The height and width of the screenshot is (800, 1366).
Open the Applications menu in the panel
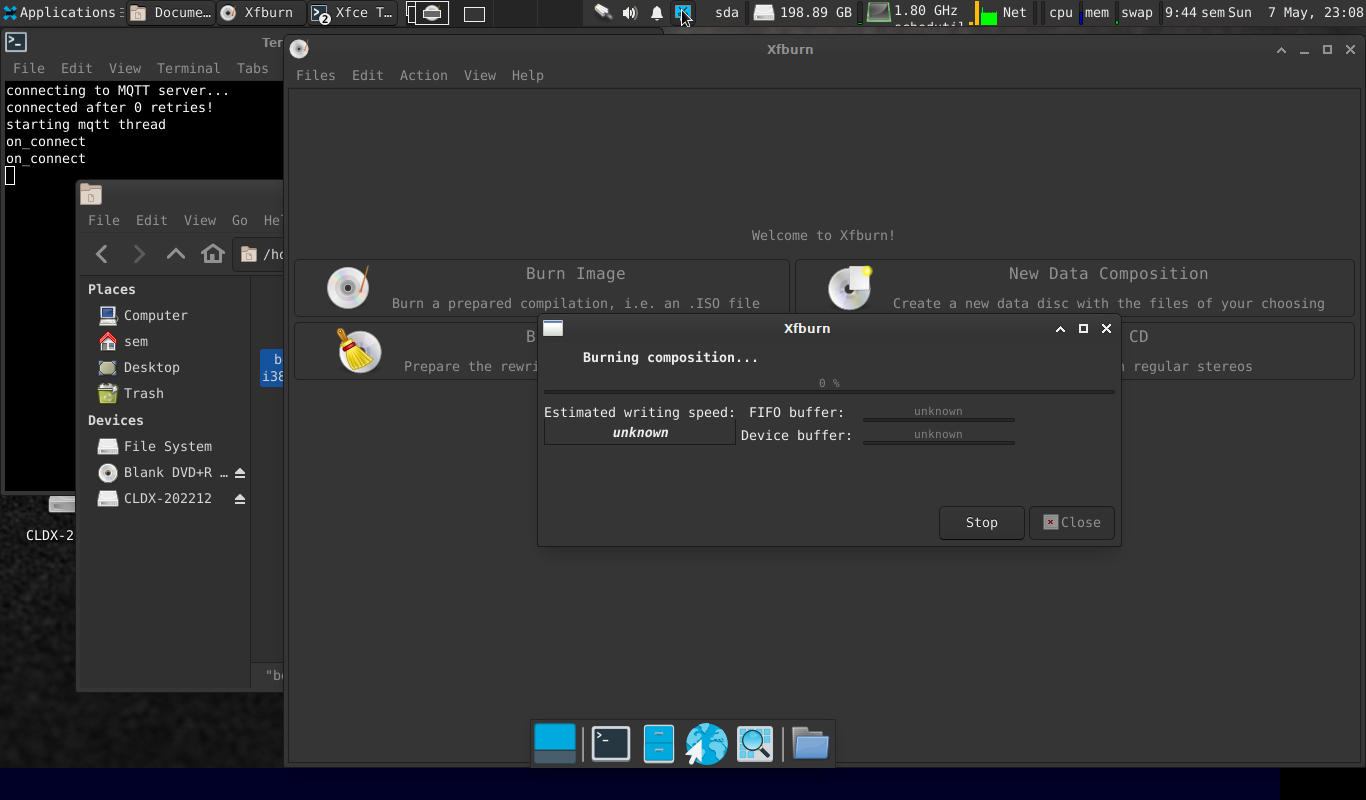click(x=59, y=13)
